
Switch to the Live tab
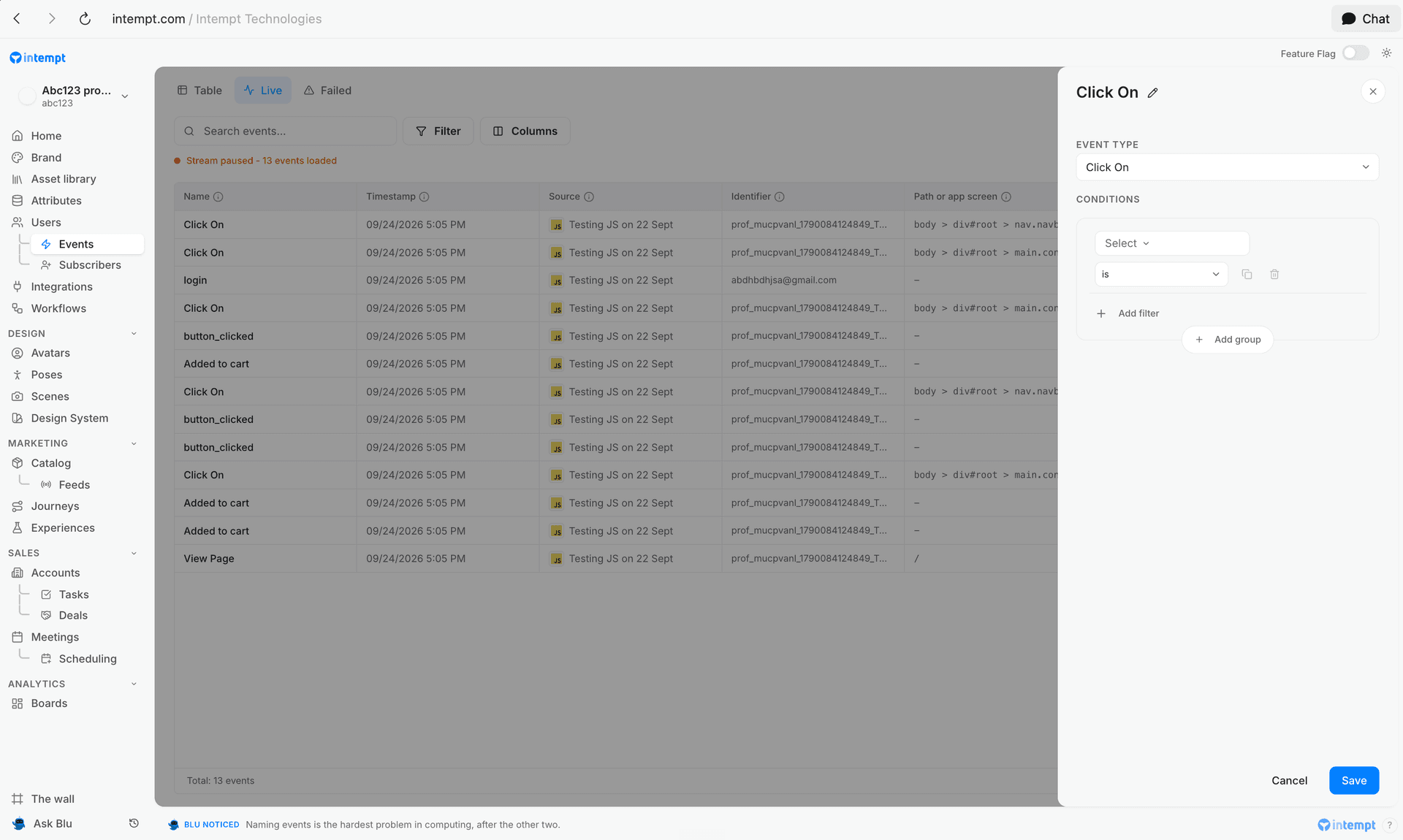(263, 91)
